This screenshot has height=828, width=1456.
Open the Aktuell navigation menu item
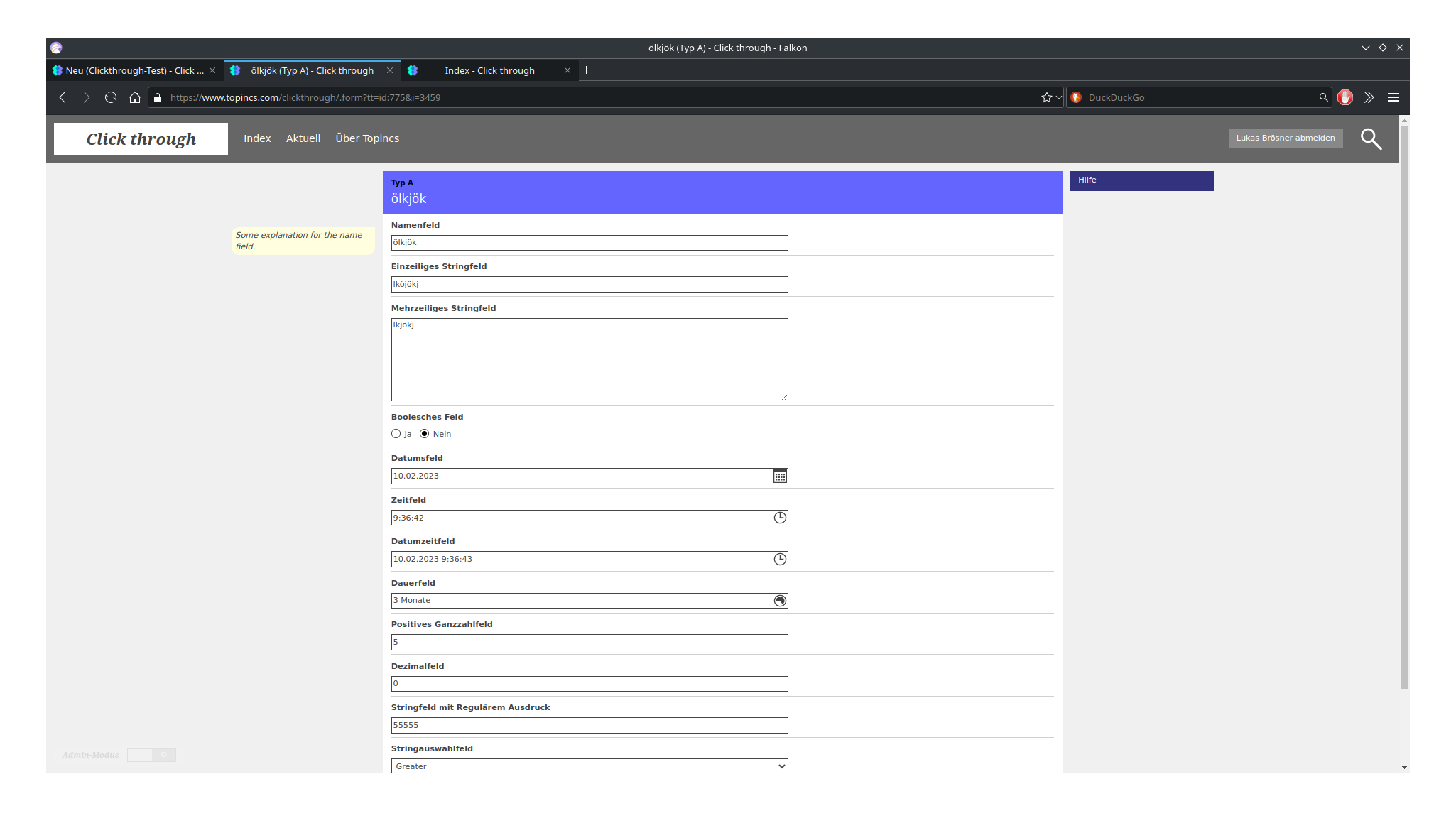303,138
